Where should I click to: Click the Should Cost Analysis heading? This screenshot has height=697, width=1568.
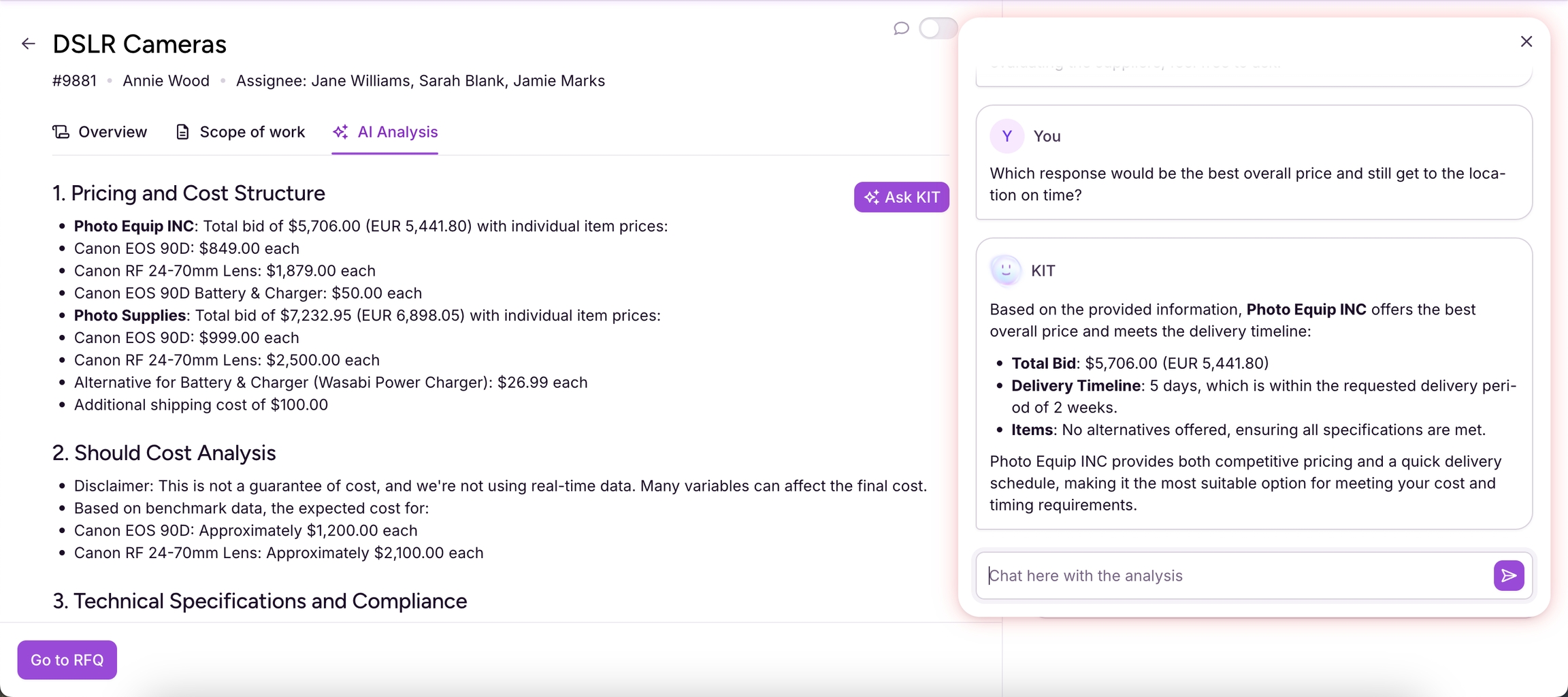click(x=164, y=453)
